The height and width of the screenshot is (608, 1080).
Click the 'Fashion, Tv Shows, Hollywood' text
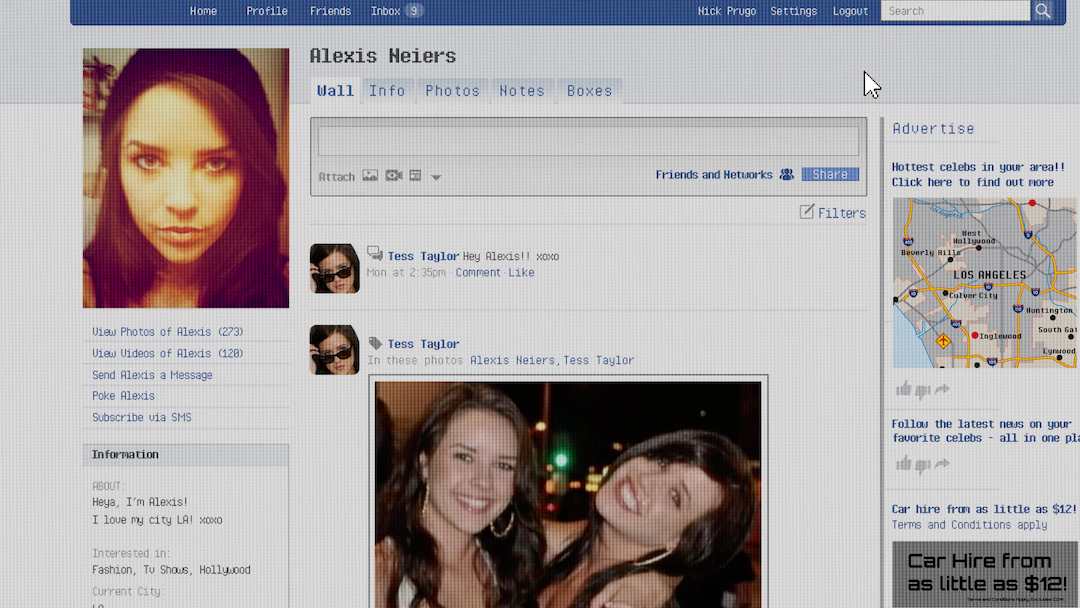click(x=171, y=570)
